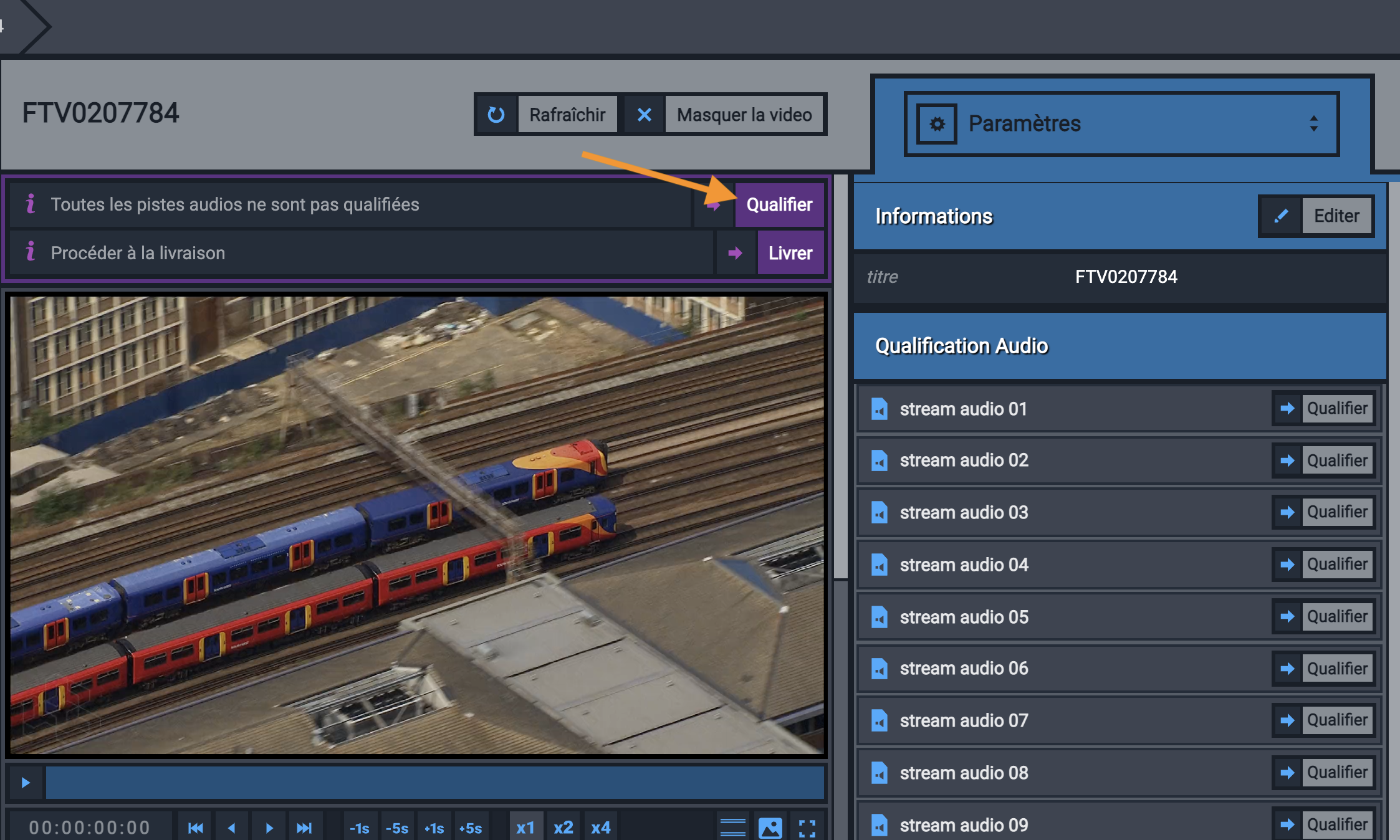Click the horizontal lines icon in player
1400x840 pixels.
[x=733, y=828]
